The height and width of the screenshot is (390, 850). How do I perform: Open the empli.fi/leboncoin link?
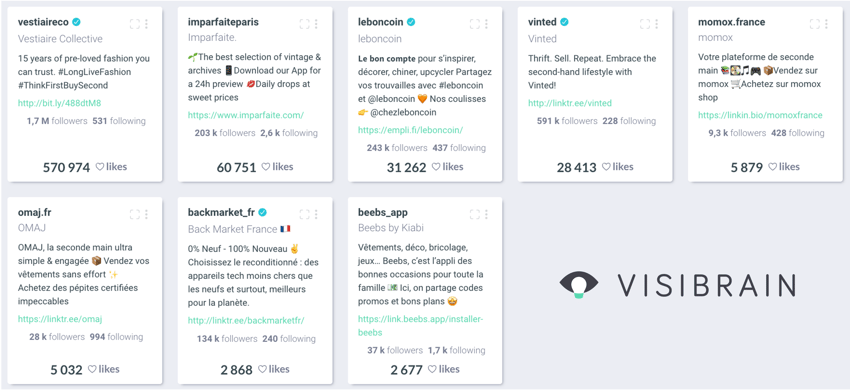[x=410, y=130]
